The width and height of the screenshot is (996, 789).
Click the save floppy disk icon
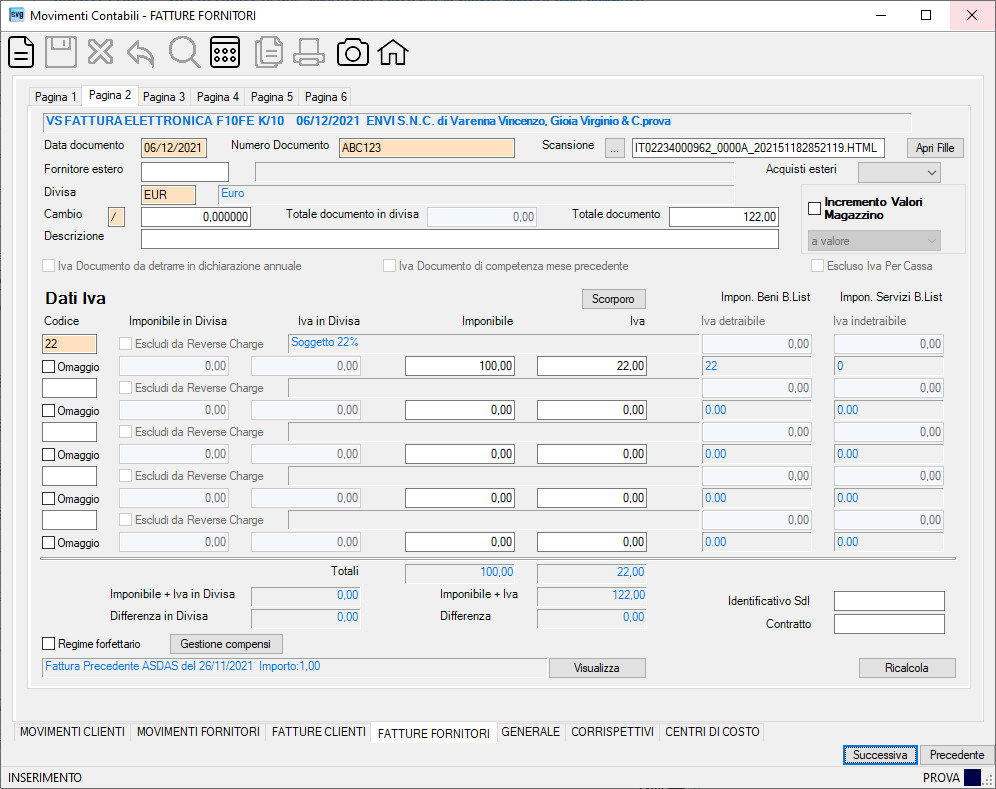[x=61, y=52]
